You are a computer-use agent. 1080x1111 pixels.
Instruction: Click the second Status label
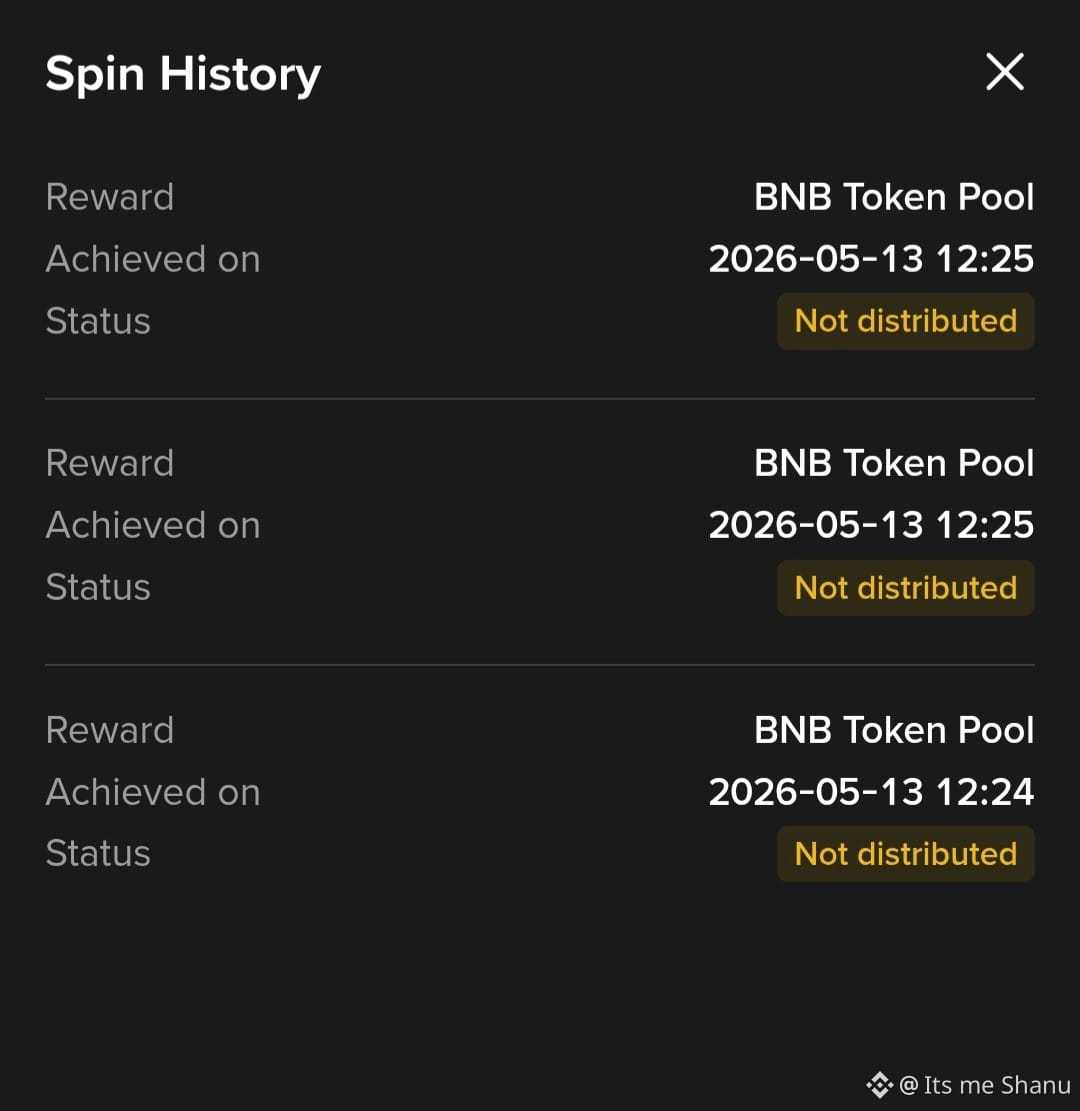coord(98,587)
